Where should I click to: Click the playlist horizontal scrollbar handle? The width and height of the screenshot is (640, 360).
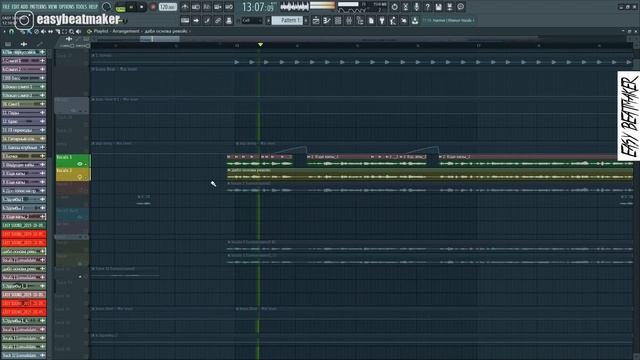point(160,39)
